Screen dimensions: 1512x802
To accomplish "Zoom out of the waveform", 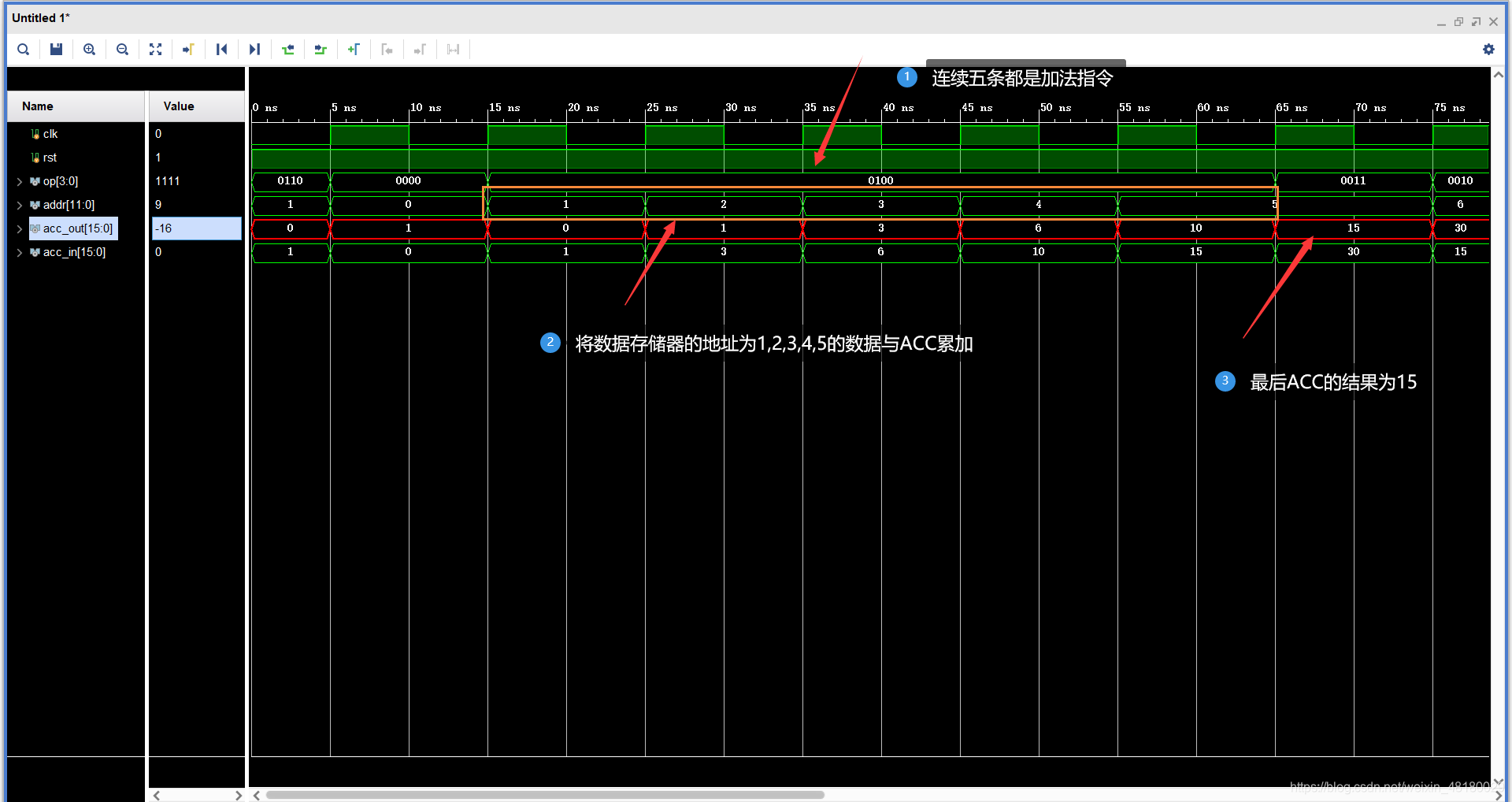I will pos(122,50).
